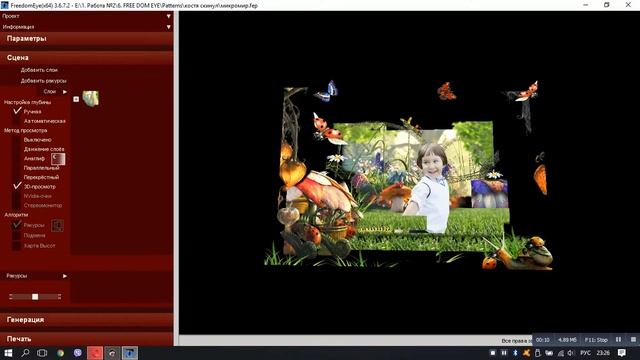
Task: Click the views slider handle
Action: [x=35, y=297]
